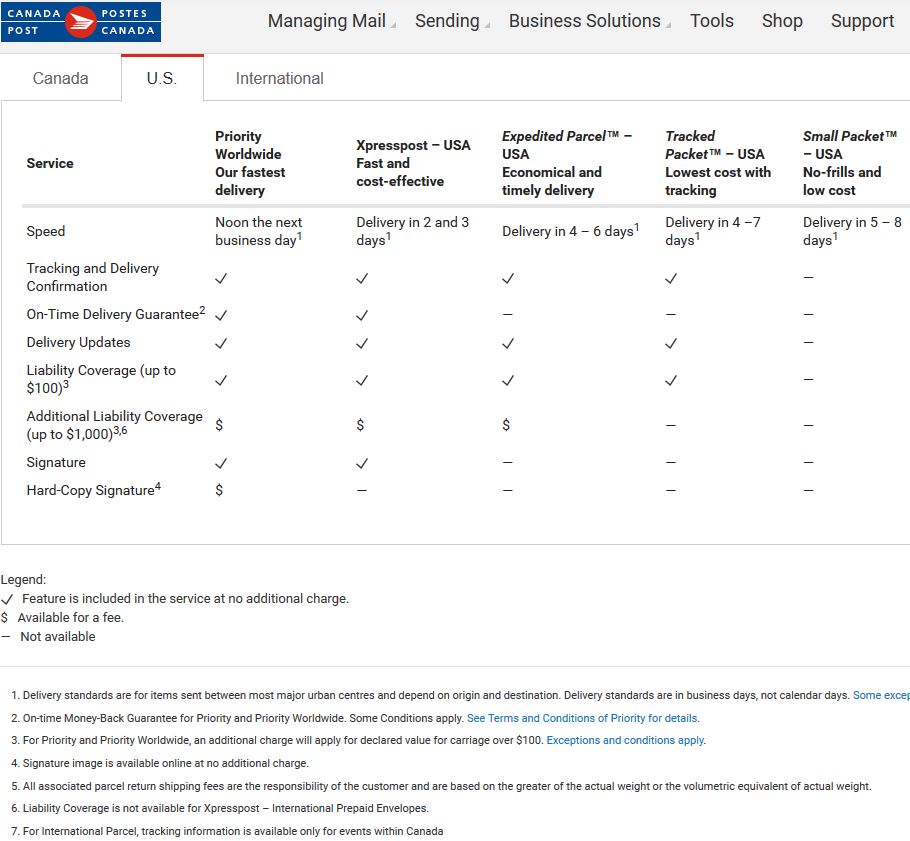The image size is (910, 841).
Task: Click the Priority Worldwide column header
Action: pyautogui.click(x=250, y=163)
